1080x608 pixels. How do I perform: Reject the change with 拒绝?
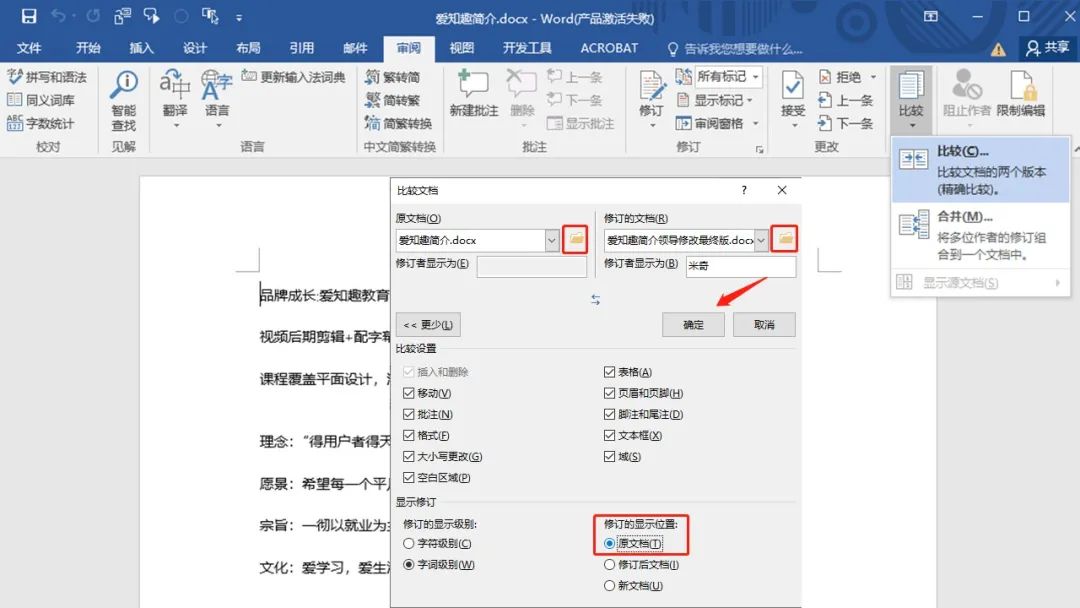840,77
